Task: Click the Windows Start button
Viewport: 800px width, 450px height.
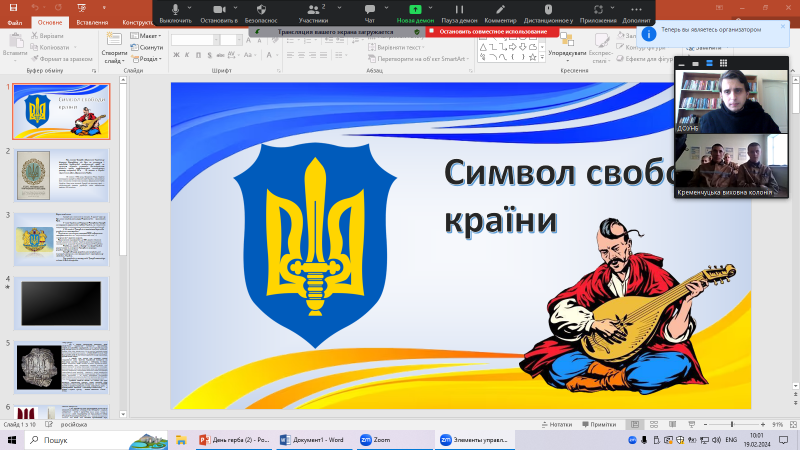Action: click(x=12, y=440)
